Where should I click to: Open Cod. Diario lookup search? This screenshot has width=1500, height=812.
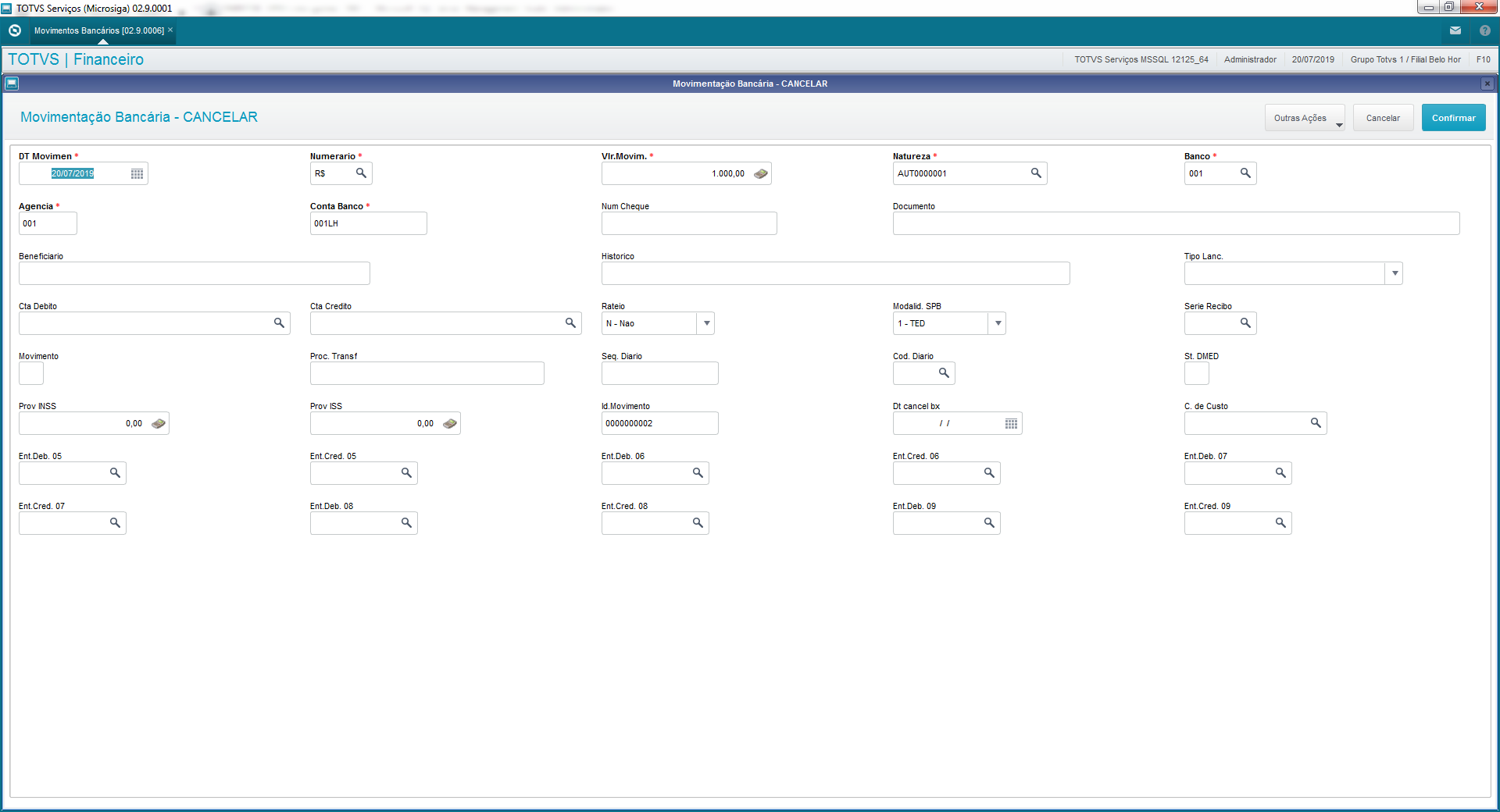(944, 373)
